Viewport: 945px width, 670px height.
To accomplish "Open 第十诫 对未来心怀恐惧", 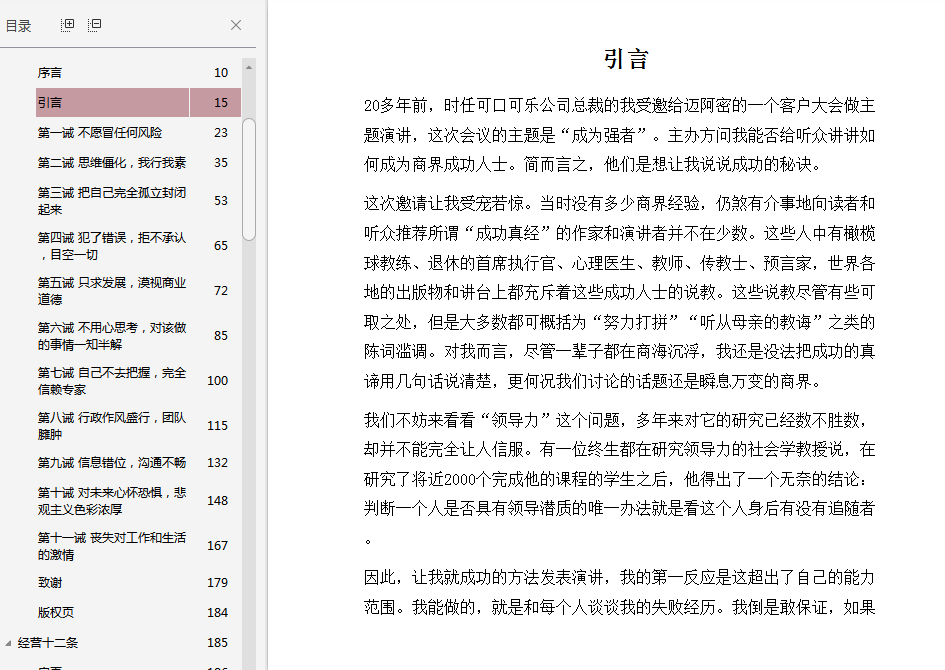I will coord(111,501).
